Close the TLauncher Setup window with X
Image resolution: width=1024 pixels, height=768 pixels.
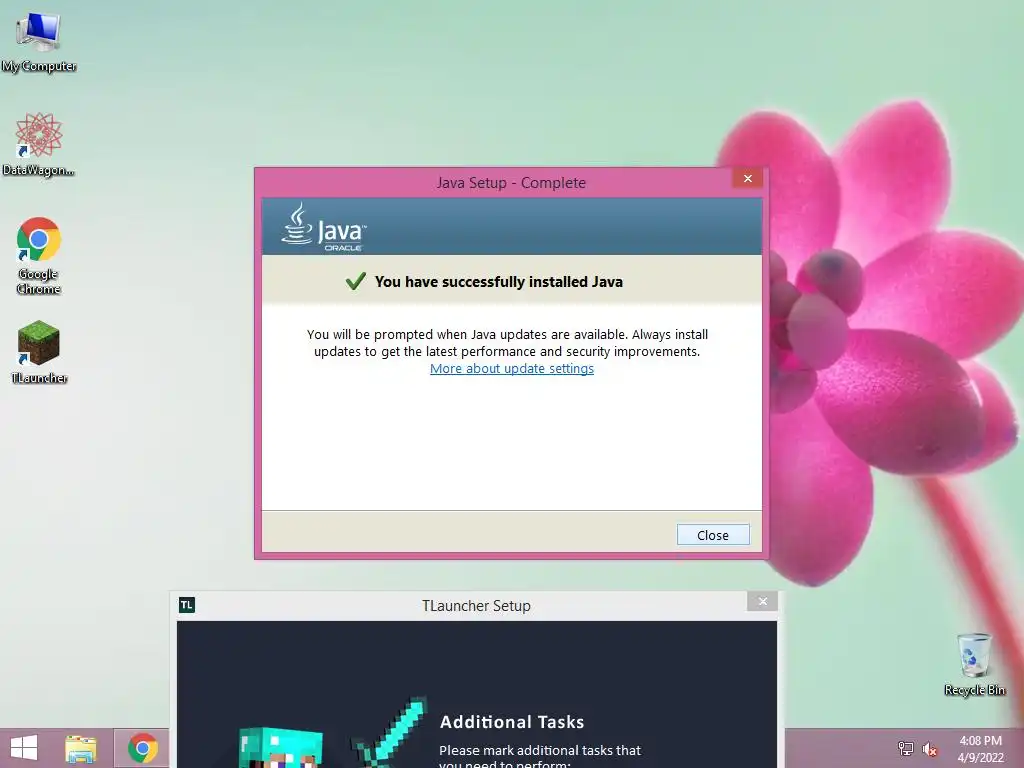762,601
